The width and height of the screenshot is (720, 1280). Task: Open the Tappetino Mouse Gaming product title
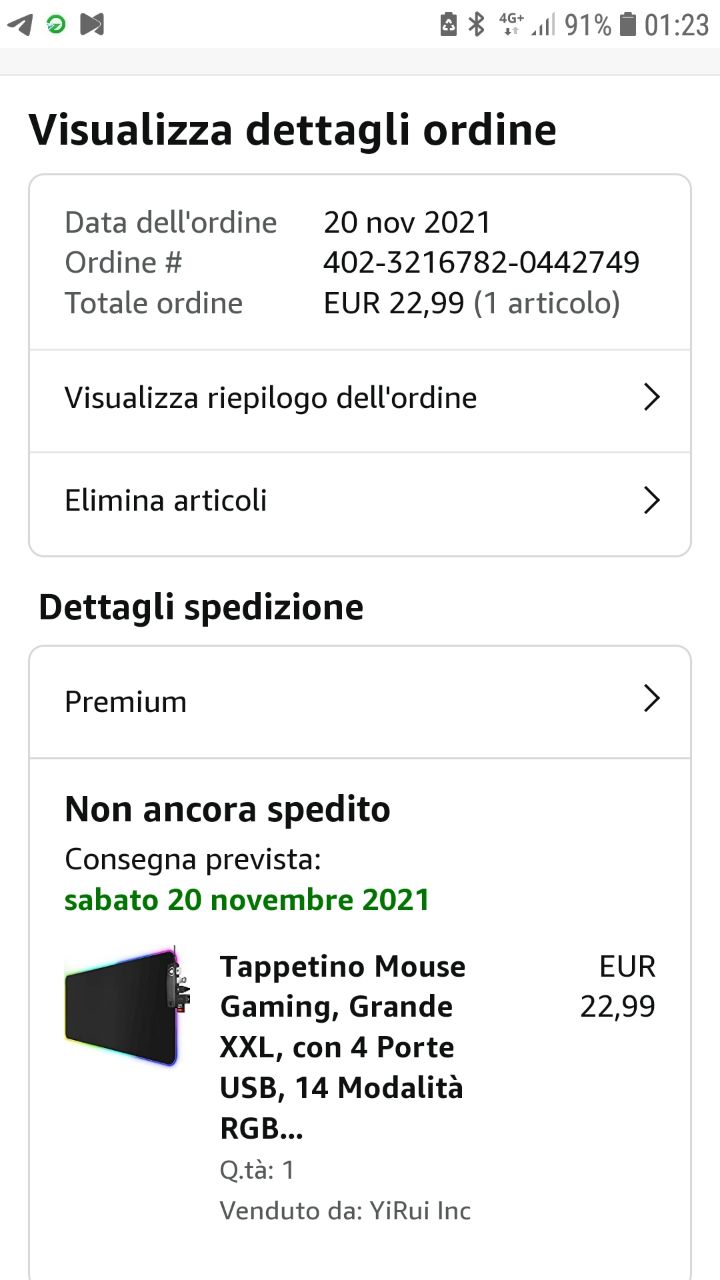[343, 1046]
